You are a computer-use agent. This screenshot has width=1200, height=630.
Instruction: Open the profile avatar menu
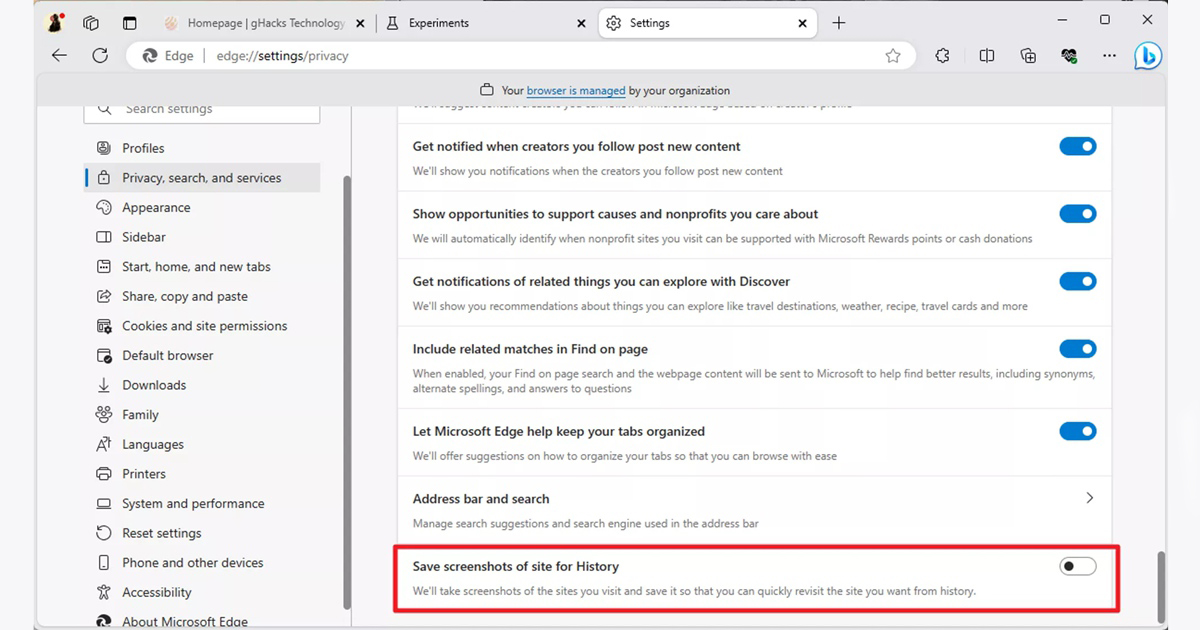click(56, 23)
